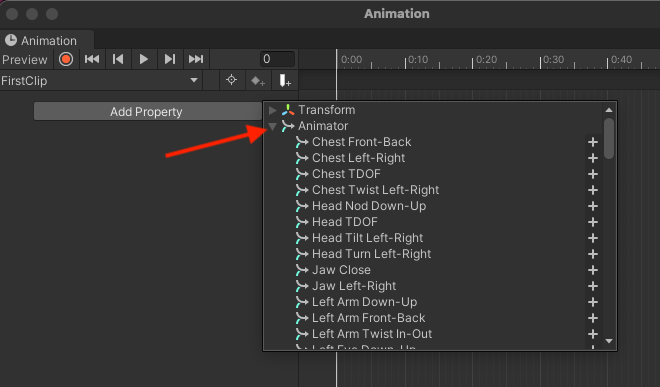Click the Transform label in the property list
This screenshot has width=660, height=387.
[327, 110]
